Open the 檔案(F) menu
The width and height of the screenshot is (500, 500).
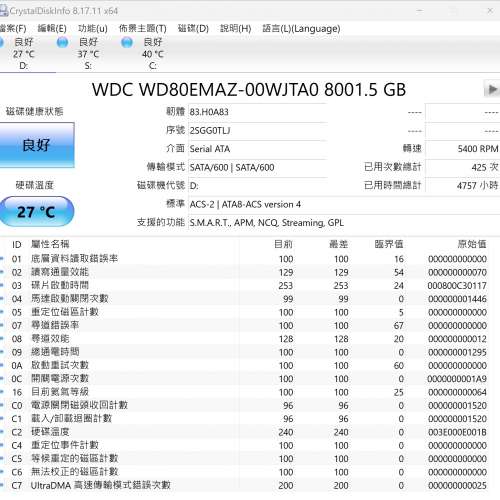click(13, 29)
